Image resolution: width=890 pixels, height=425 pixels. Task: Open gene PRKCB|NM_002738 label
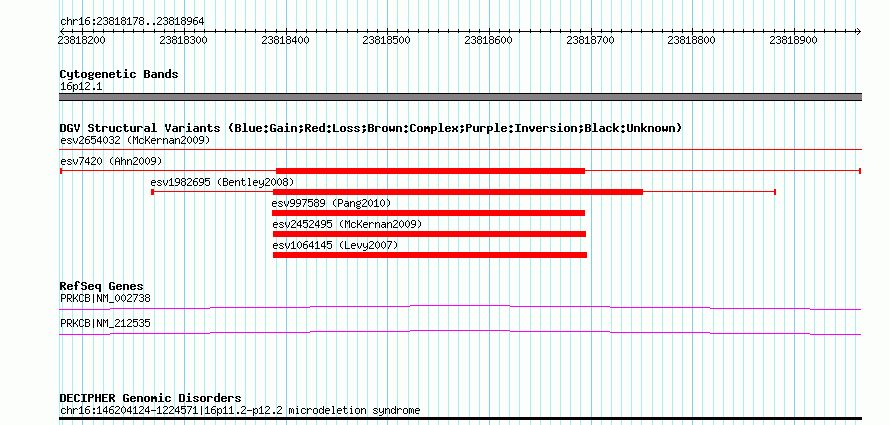[x=105, y=298]
